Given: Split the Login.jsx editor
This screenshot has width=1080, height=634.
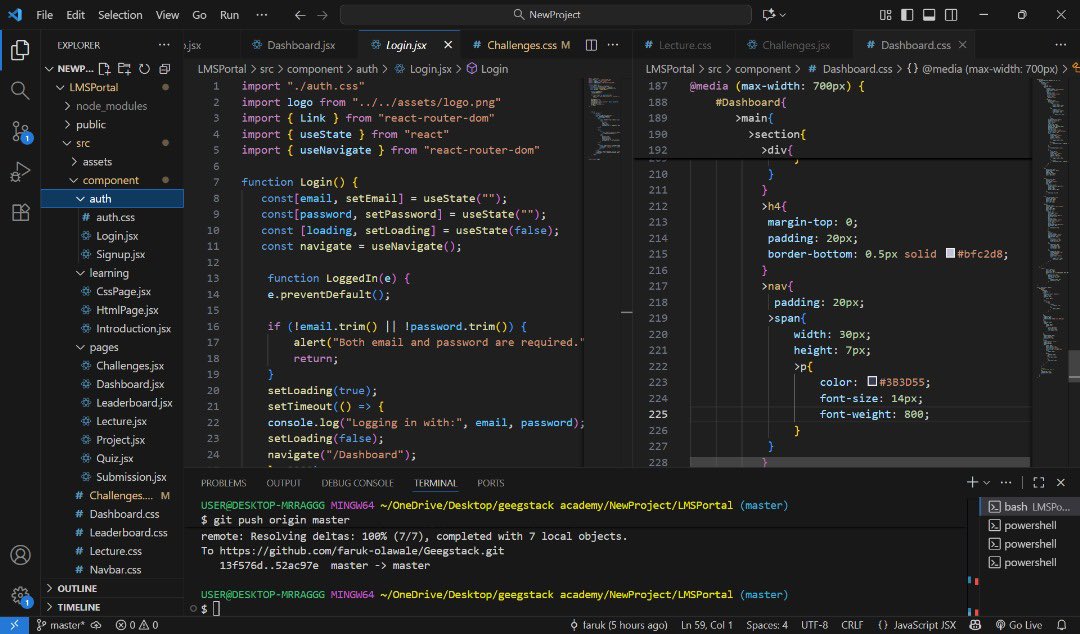Looking at the screenshot, I should pyautogui.click(x=590, y=45).
